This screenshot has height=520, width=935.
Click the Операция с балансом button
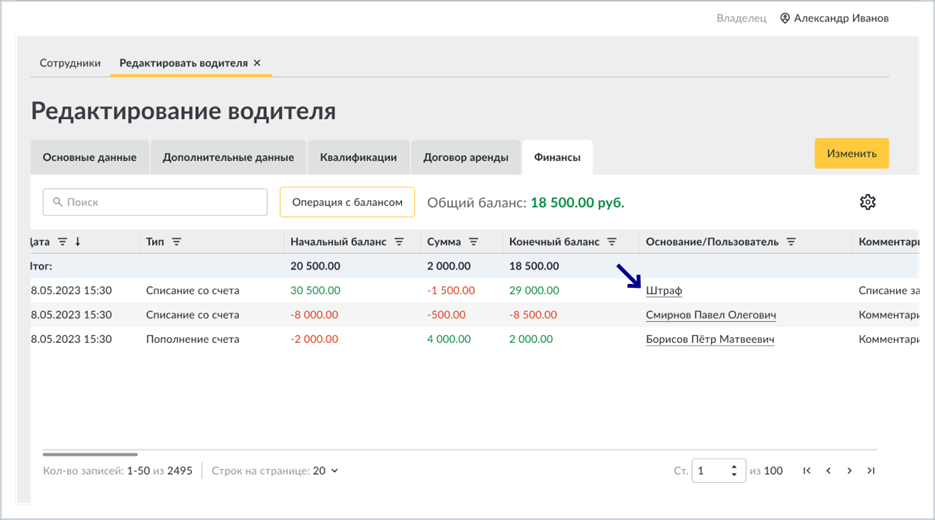point(347,202)
